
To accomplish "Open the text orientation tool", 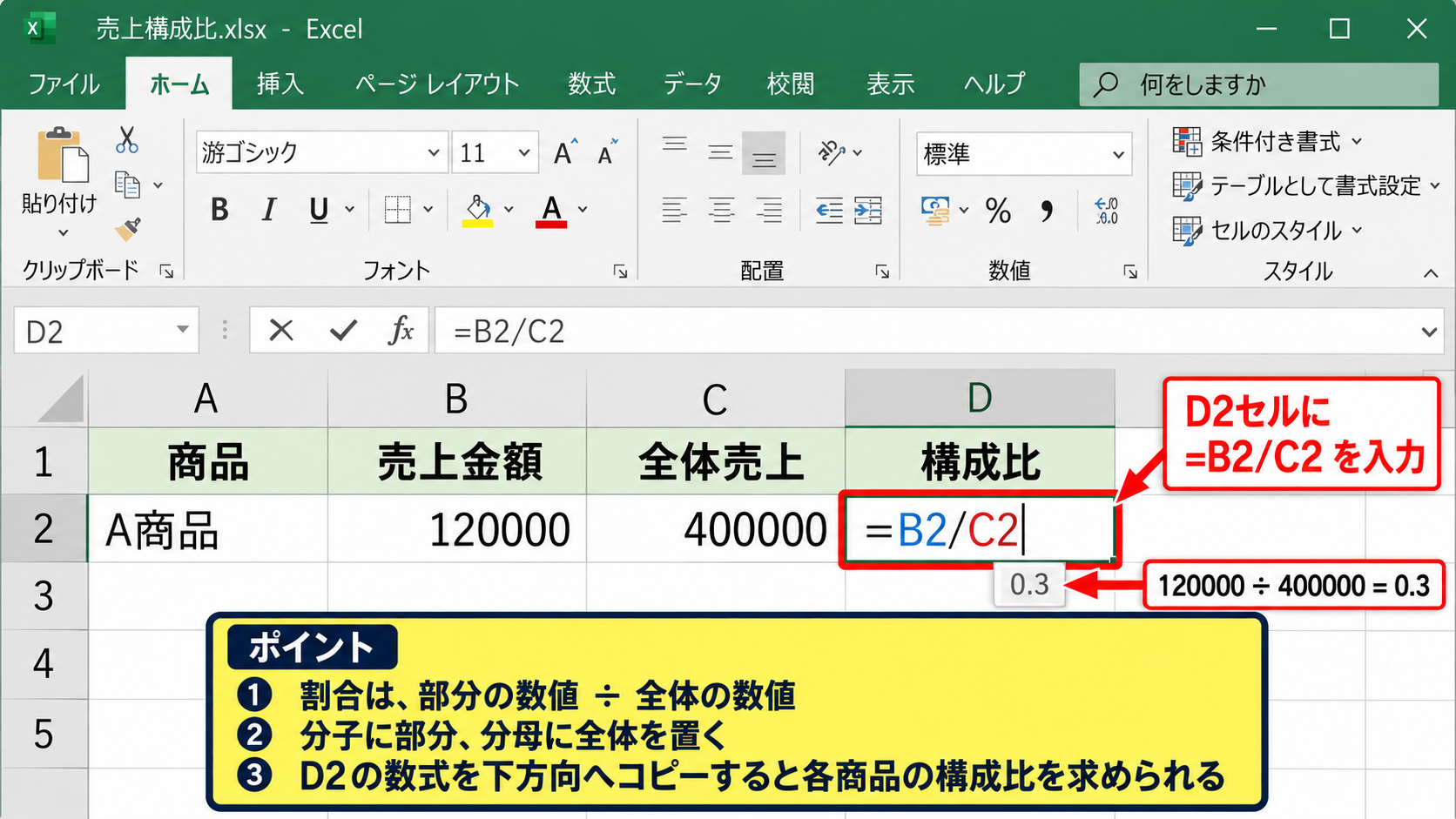I will pos(832,152).
